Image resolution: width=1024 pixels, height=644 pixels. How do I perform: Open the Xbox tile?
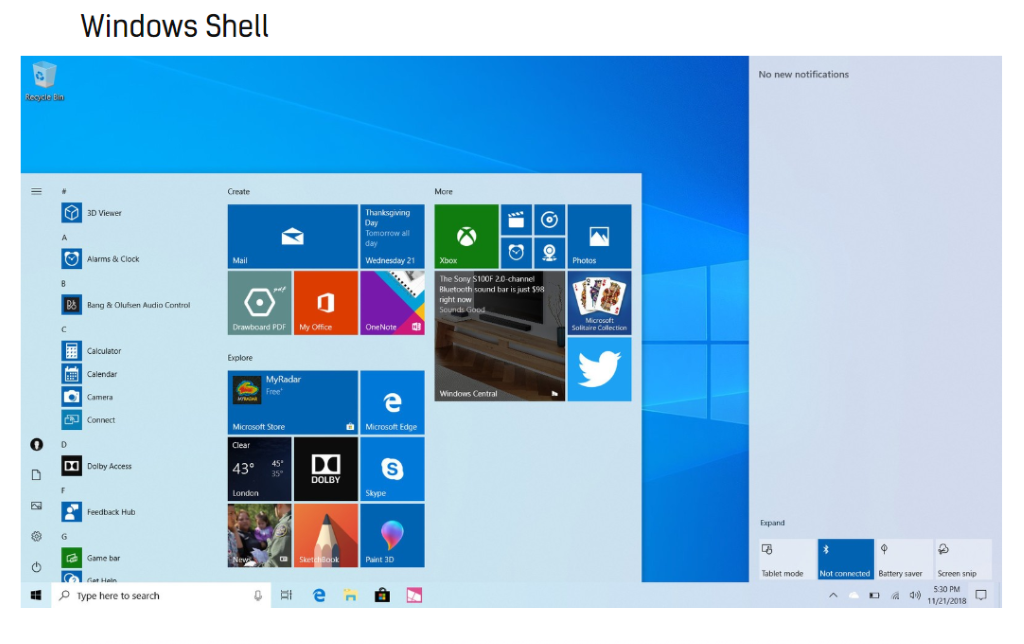[466, 236]
